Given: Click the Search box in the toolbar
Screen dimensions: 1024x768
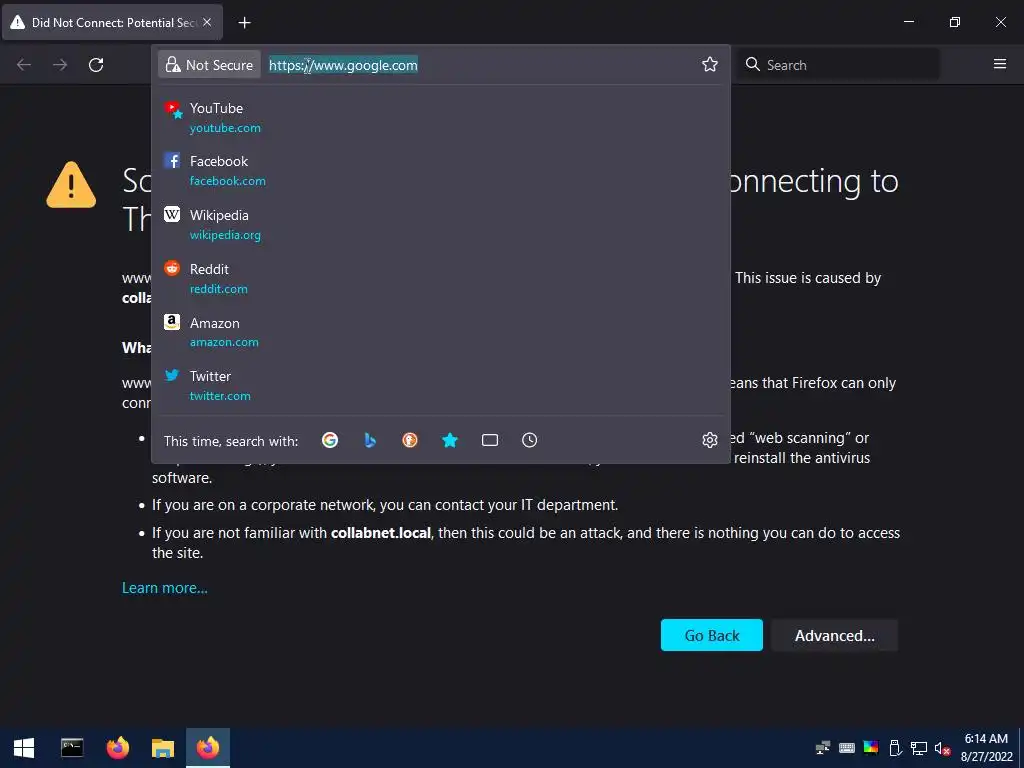Looking at the screenshot, I should click(839, 65).
